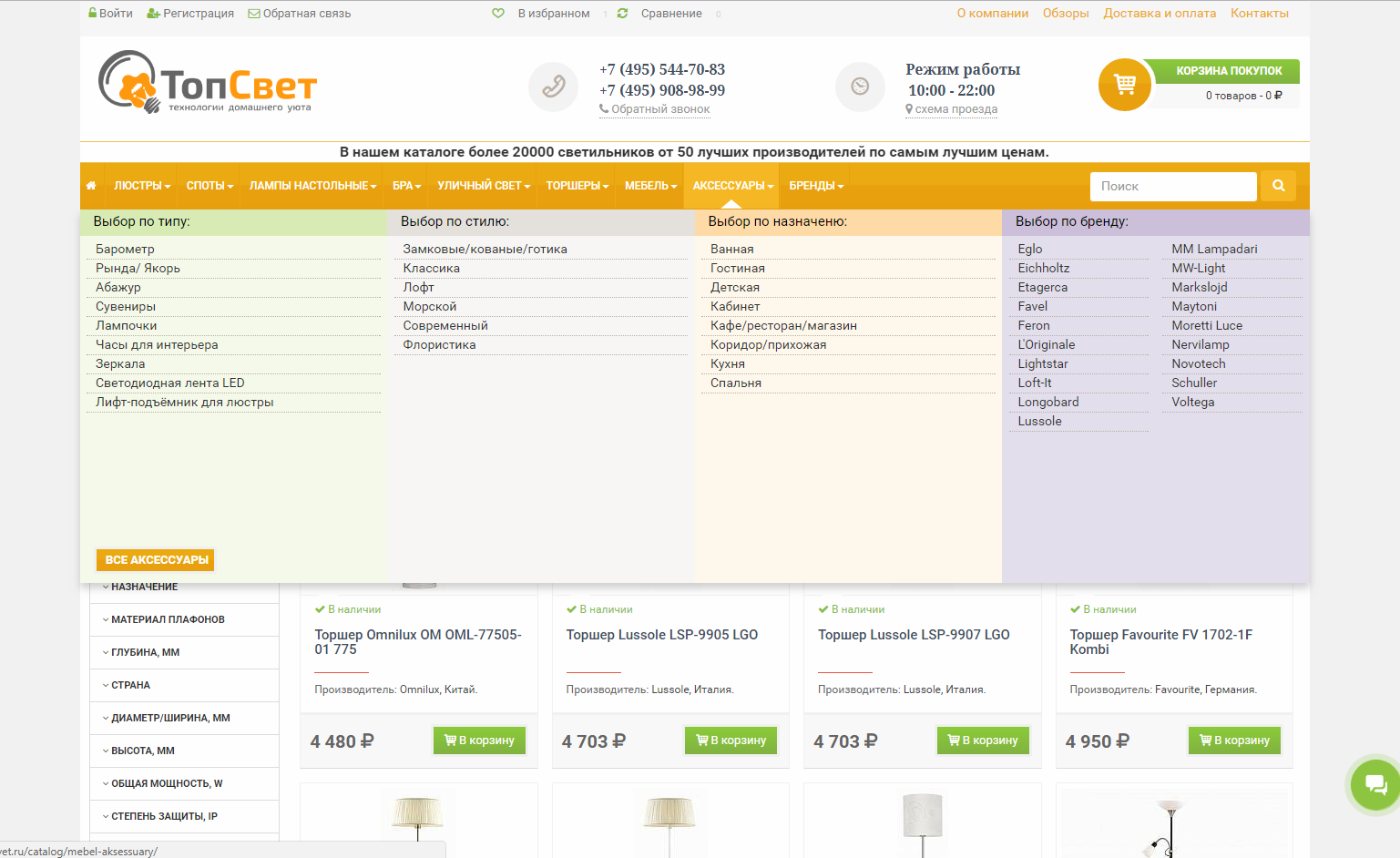Choose the Voltega brand

1193,402
